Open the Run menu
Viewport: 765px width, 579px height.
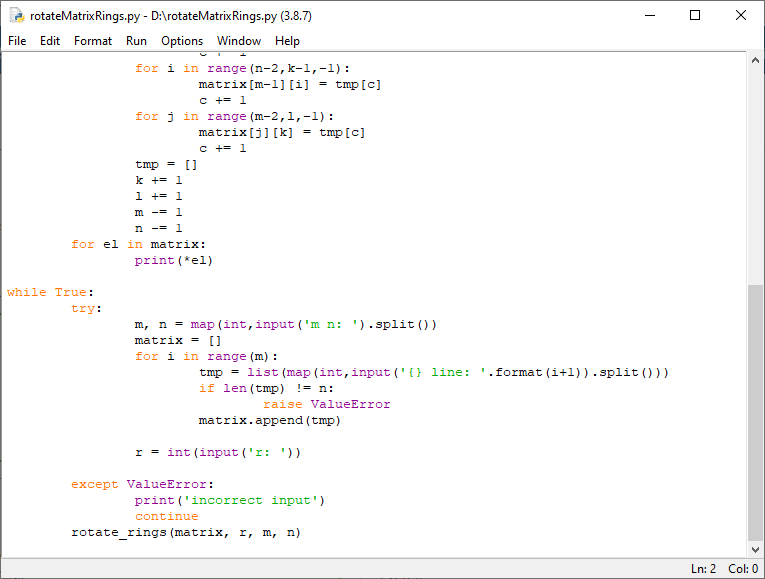(136, 41)
